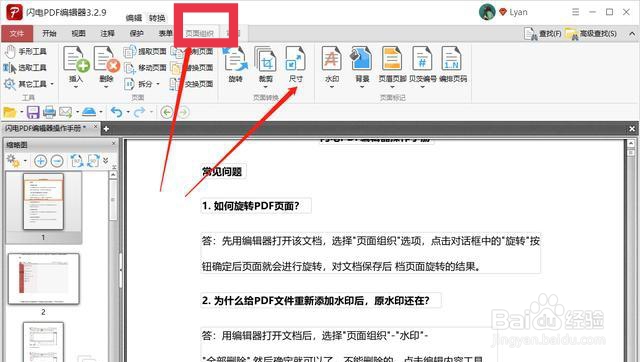Open the thumbnail options gear menu

point(14,161)
